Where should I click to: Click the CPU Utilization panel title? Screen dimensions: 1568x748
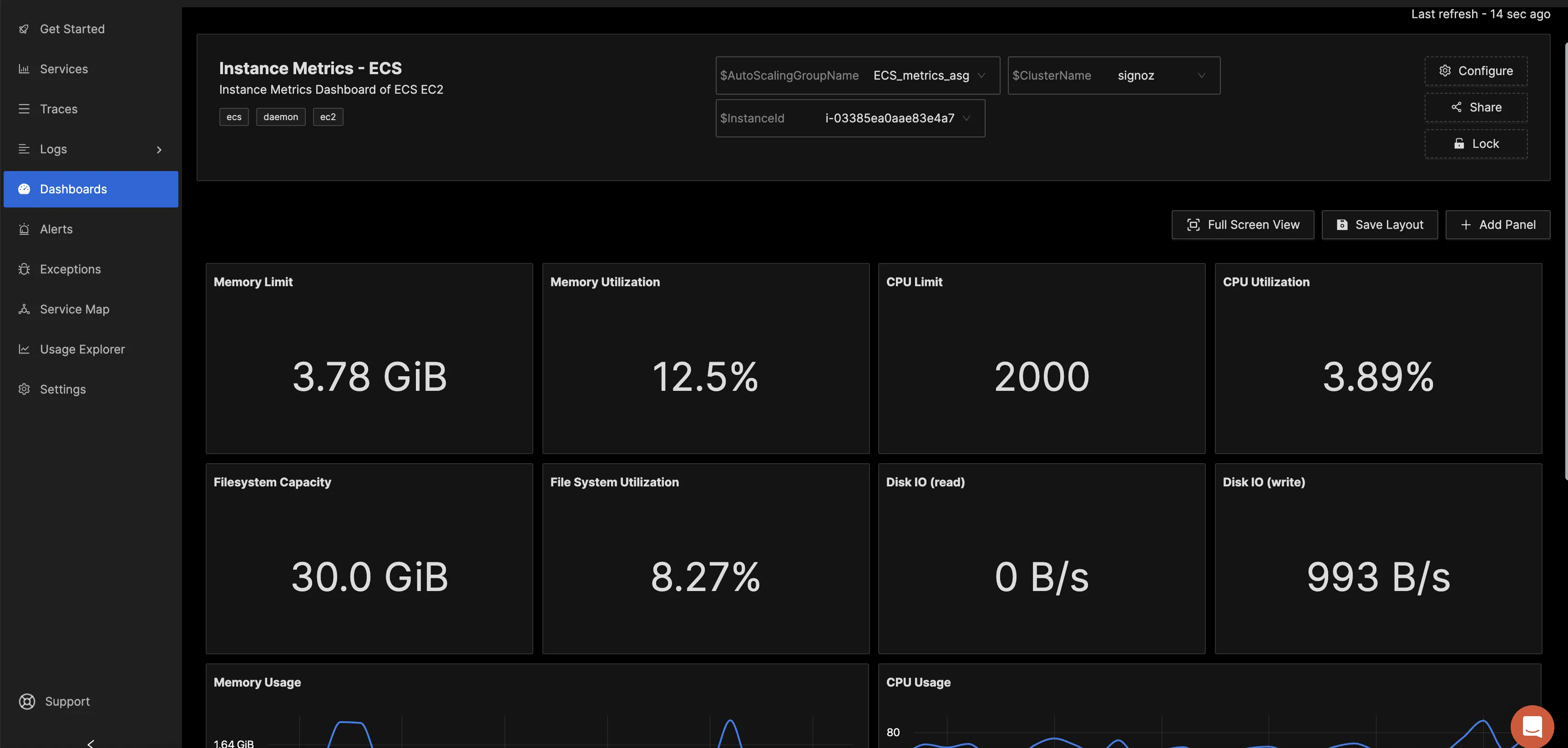[x=1266, y=283]
